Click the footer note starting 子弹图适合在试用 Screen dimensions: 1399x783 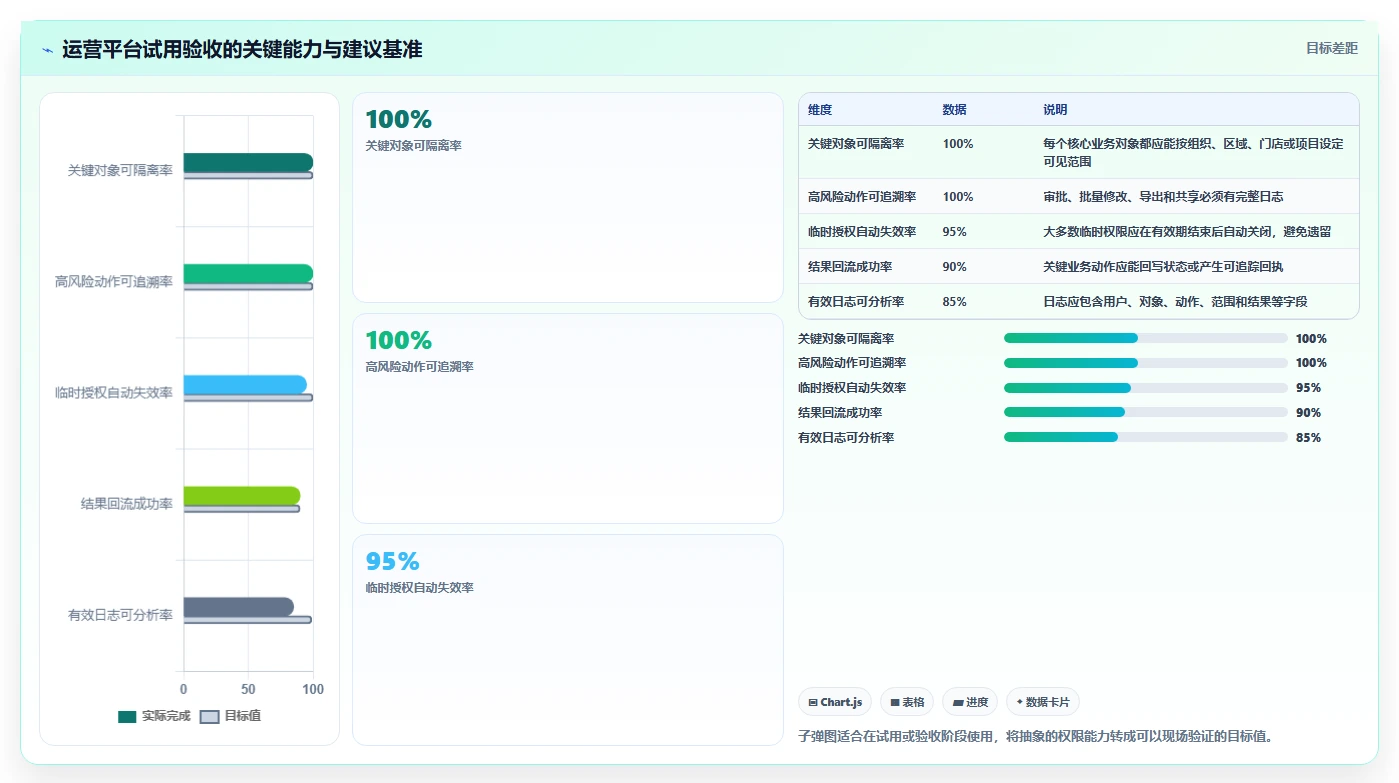[1035, 736]
